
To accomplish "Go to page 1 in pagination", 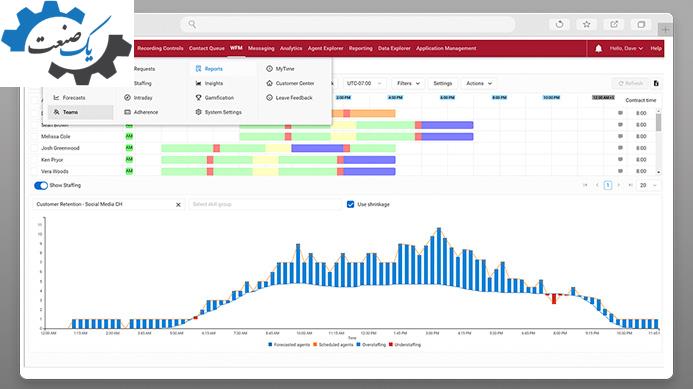I will 608,185.
